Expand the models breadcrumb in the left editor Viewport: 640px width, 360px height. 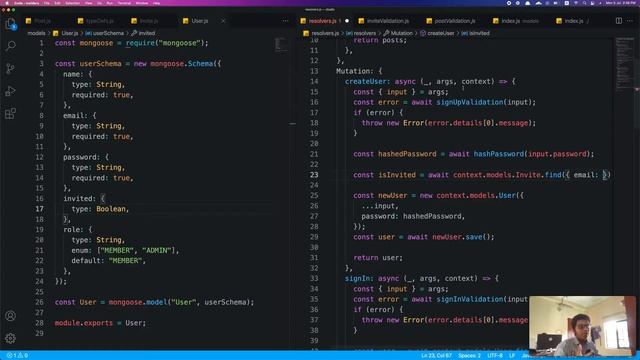[36, 33]
